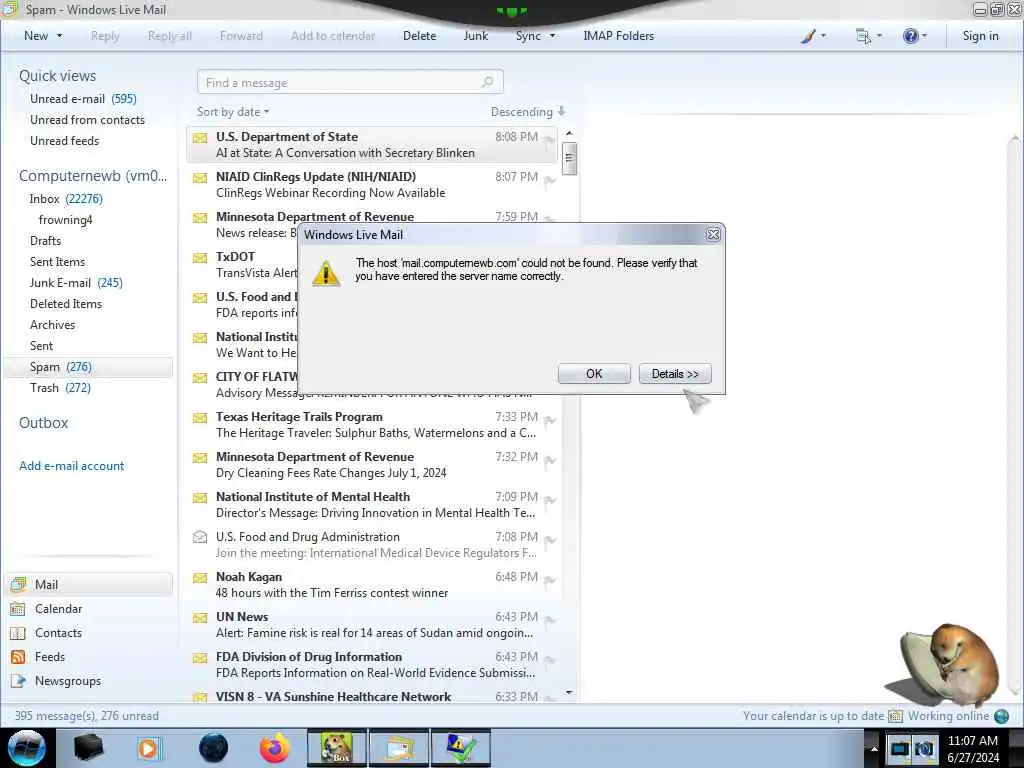This screenshot has width=1024, height=768.
Task: Open the Inbox folder
Action: pyautogui.click(x=66, y=199)
